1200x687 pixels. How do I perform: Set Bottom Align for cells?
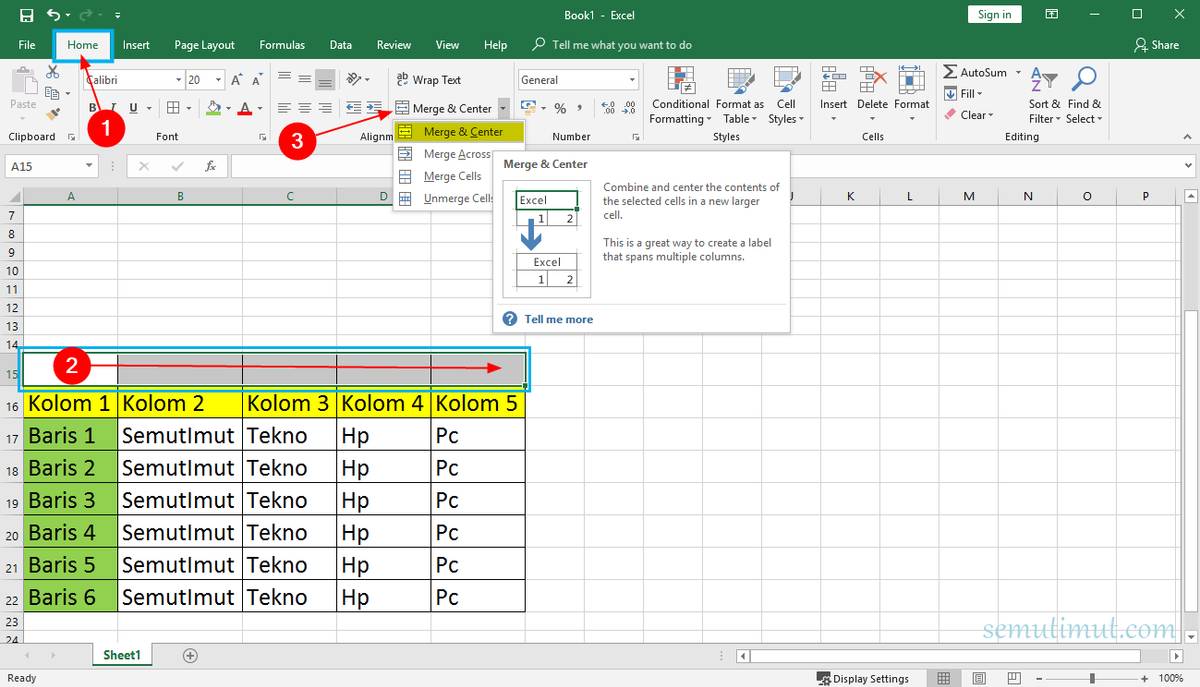[x=324, y=80]
